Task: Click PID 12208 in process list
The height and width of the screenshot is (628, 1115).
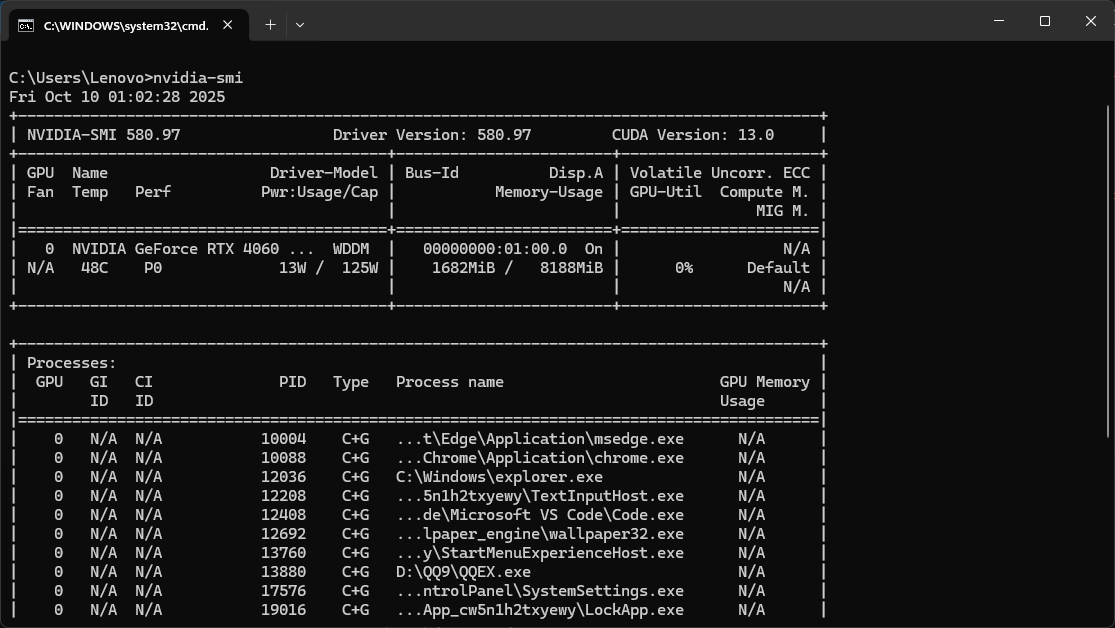Action: pos(284,496)
